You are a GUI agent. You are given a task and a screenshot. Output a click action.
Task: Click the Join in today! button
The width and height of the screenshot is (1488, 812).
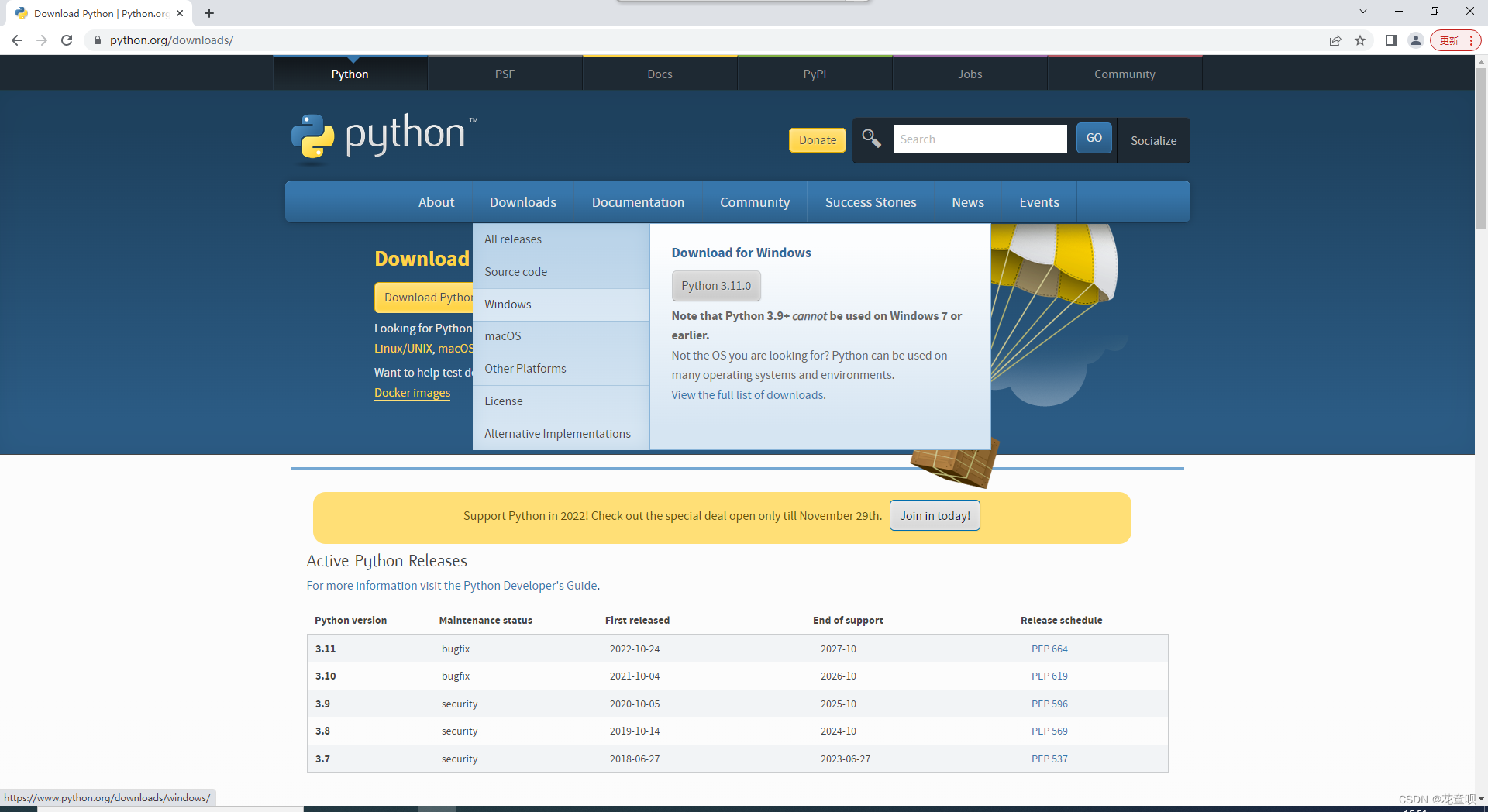pyautogui.click(x=935, y=516)
